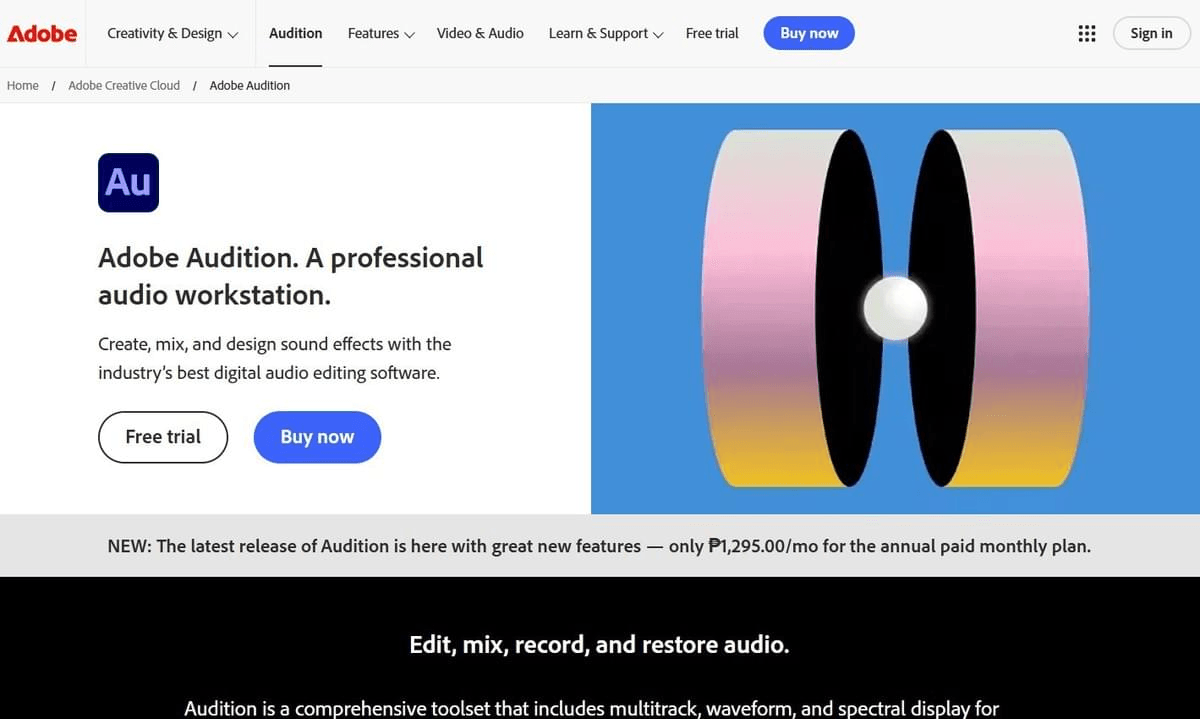
Task: Start the Free trial from hero section
Action: click(x=163, y=437)
